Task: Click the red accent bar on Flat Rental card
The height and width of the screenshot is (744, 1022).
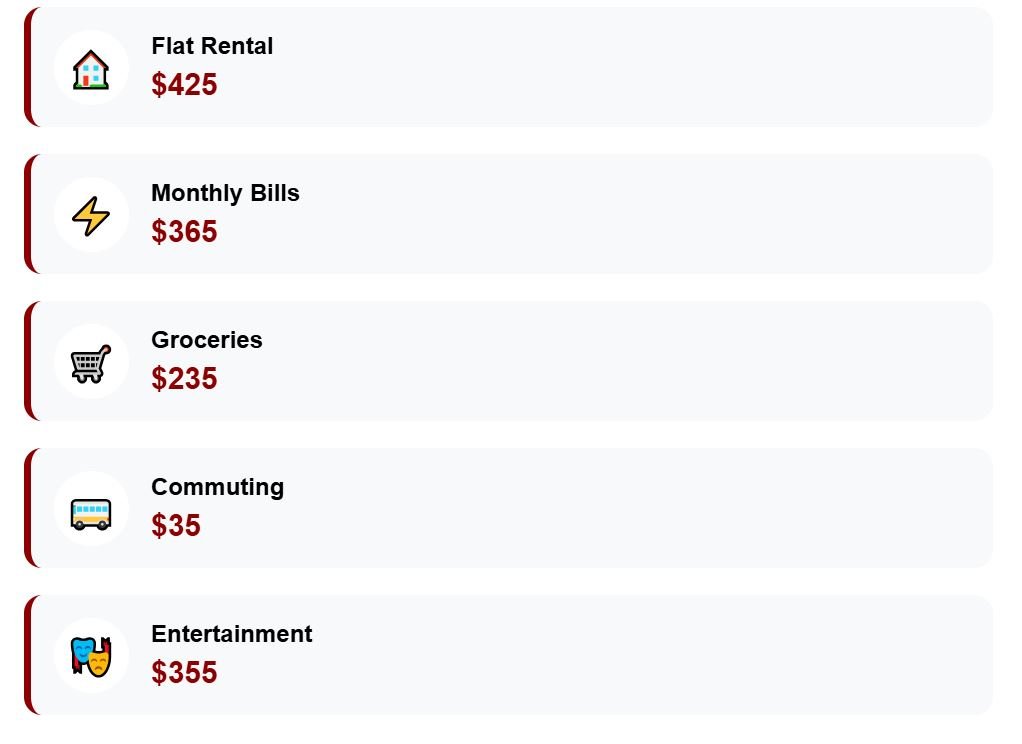Action: click(28, 67)
